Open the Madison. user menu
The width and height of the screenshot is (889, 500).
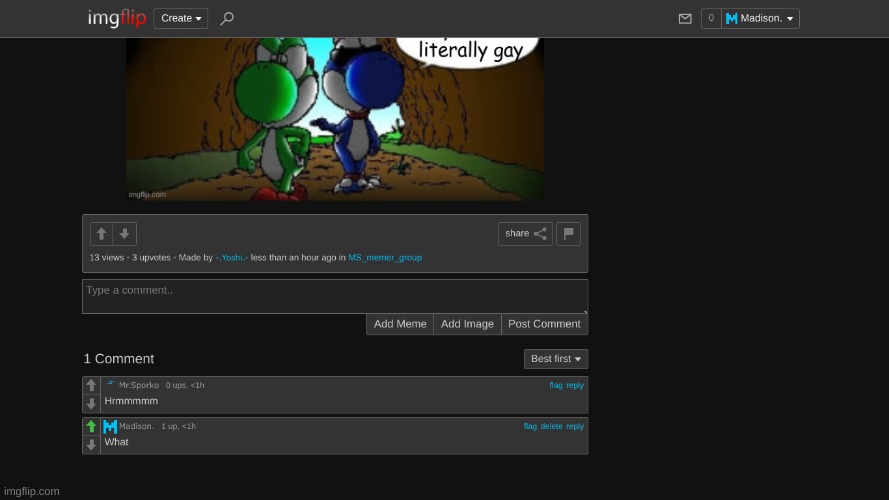coord(760,18)
